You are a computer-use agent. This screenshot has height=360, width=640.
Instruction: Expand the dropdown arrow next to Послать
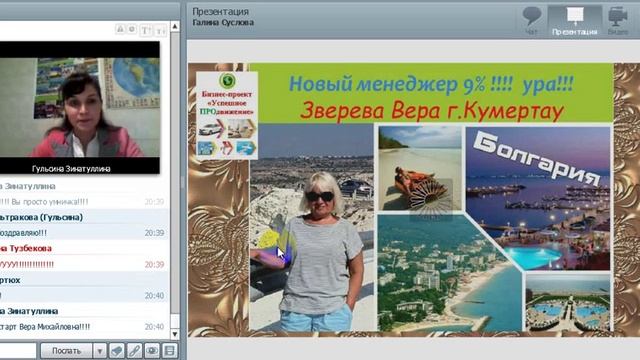(x=99, y=351)
